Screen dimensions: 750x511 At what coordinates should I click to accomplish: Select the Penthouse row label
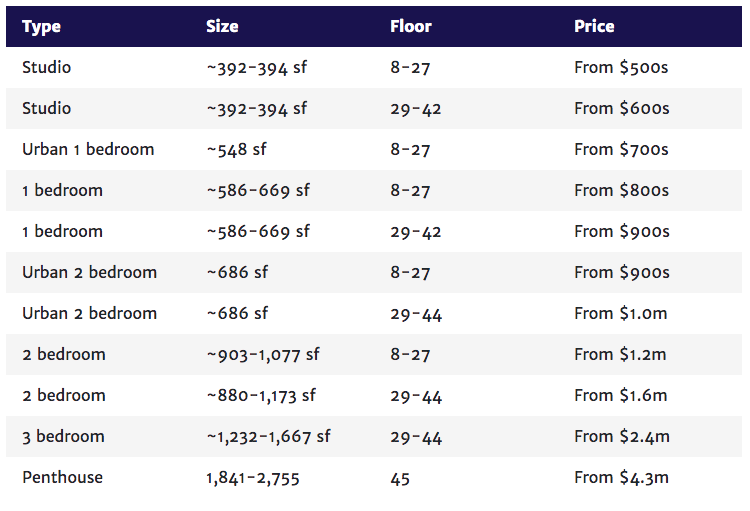click(x=62, y=478)
